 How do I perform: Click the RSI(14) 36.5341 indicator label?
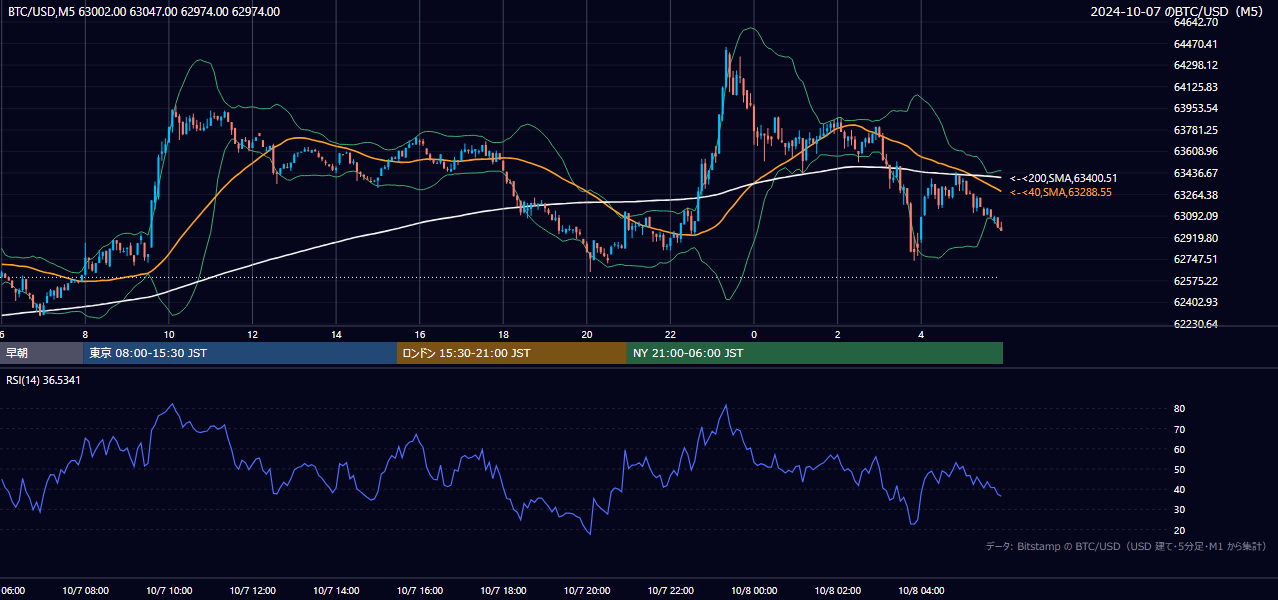[44, 380]
